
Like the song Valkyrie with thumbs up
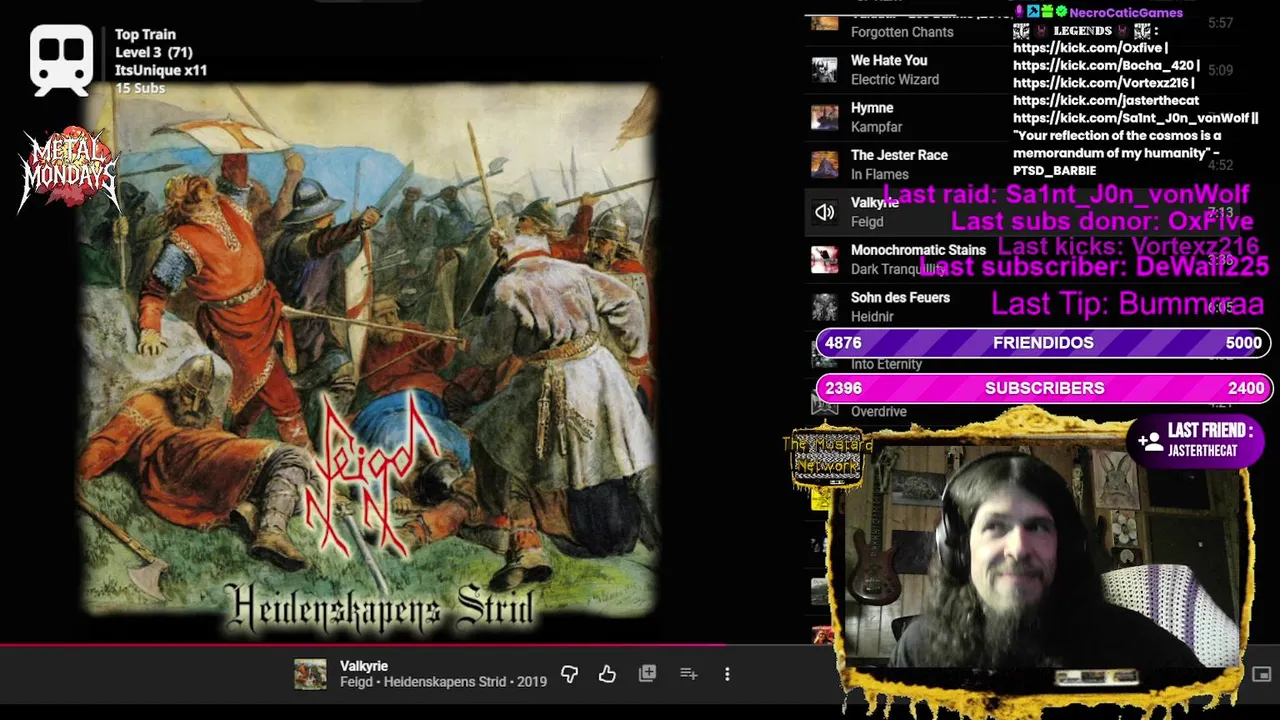coord(607,674)
